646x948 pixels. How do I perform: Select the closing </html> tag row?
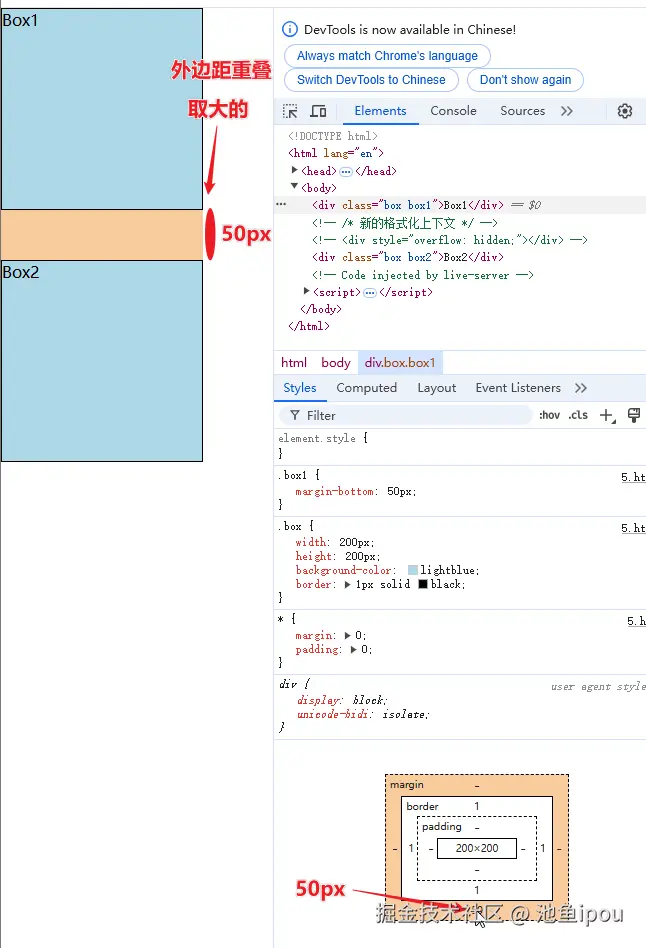[x=309, y=326]
